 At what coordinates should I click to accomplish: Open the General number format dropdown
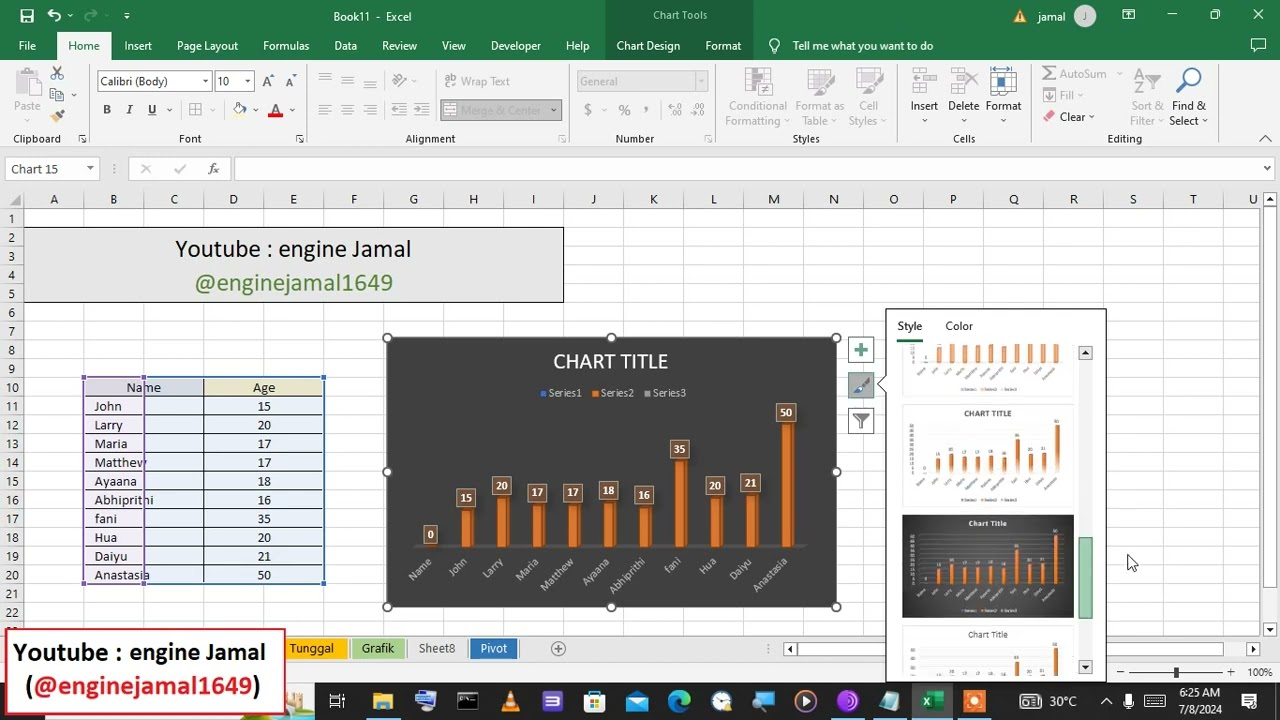click(x=701, y=81)
